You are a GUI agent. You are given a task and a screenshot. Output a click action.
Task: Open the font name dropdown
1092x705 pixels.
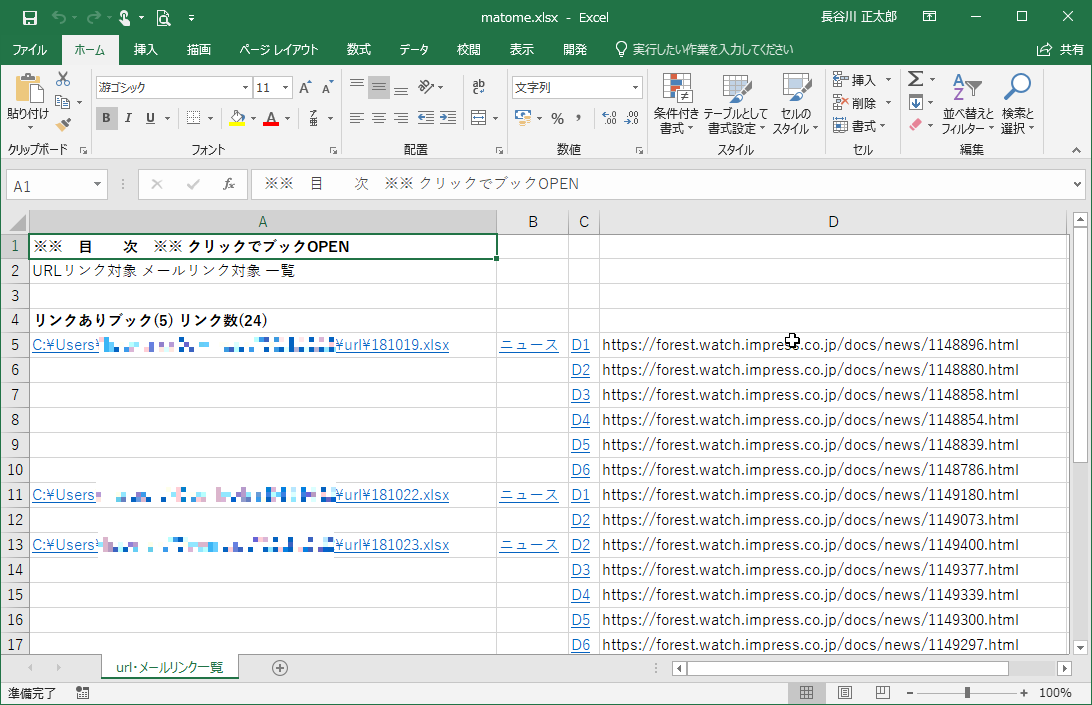tap(243, 87)
